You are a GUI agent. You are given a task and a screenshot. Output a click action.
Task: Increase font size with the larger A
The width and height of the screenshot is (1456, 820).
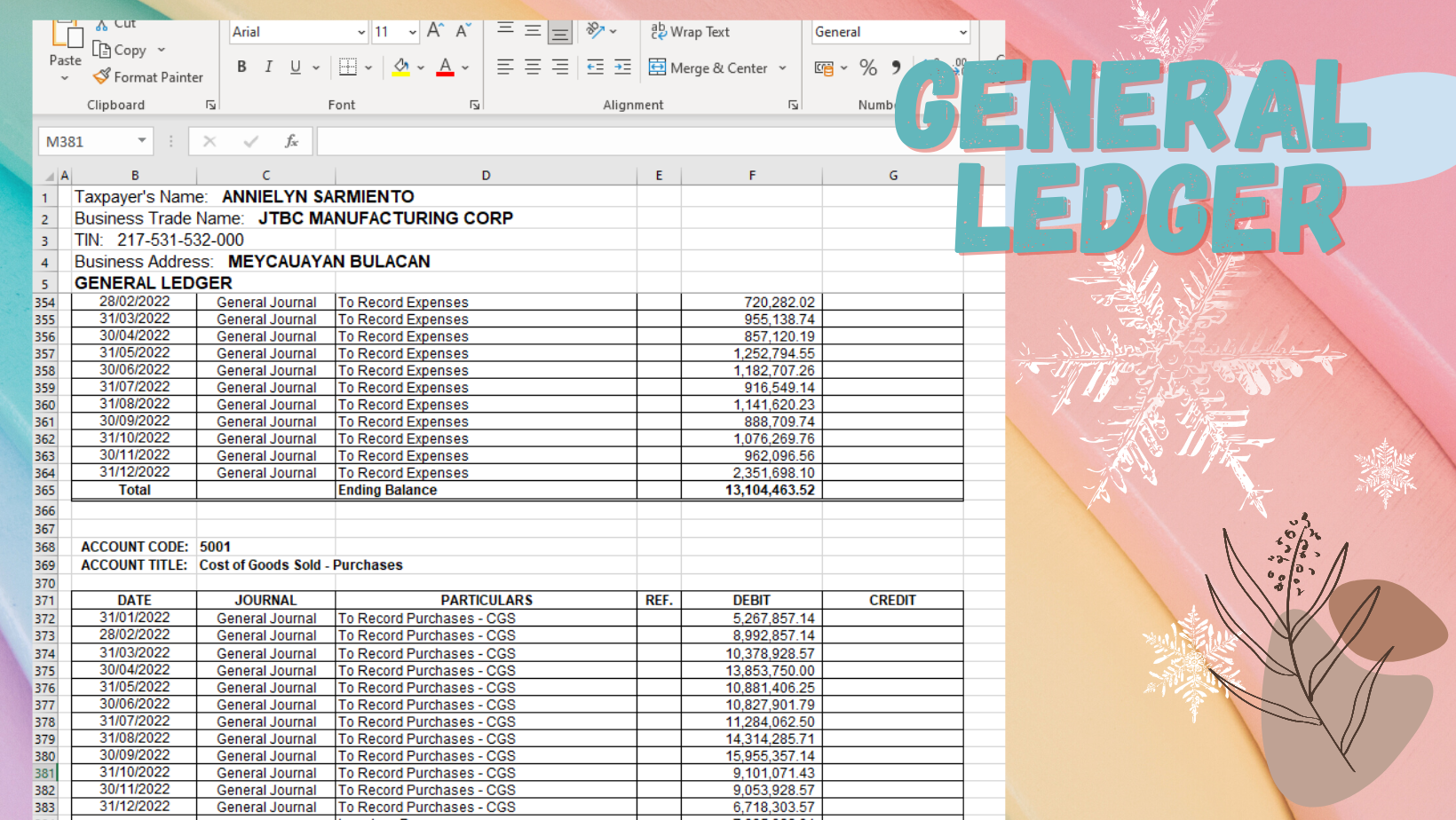[435, 31]
